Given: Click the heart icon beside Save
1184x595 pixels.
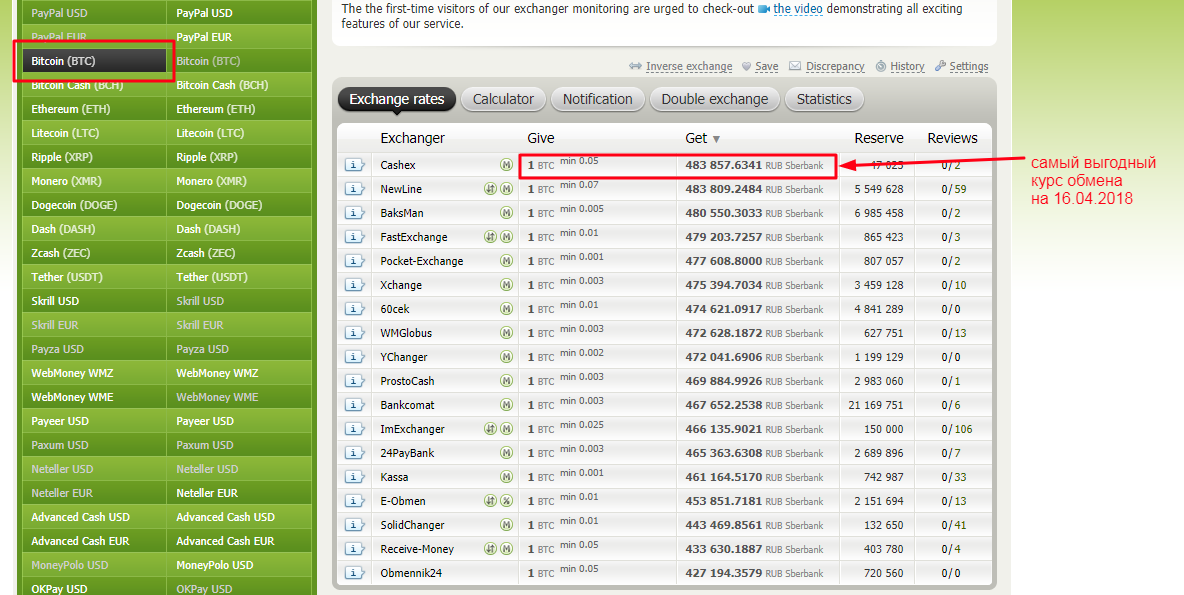Looking at the screenshot, I should 746,67.
